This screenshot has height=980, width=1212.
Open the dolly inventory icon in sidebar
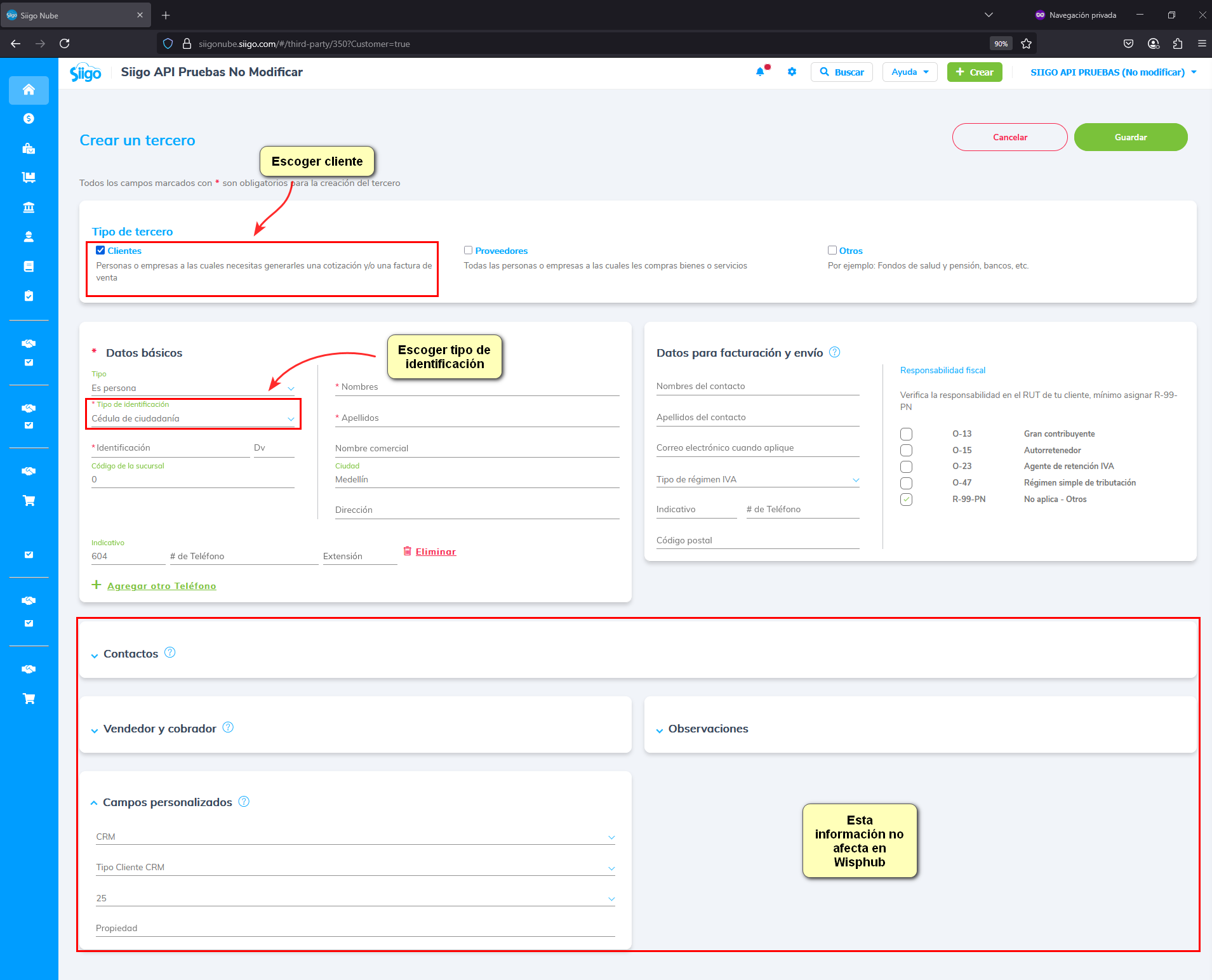point(29,178)
